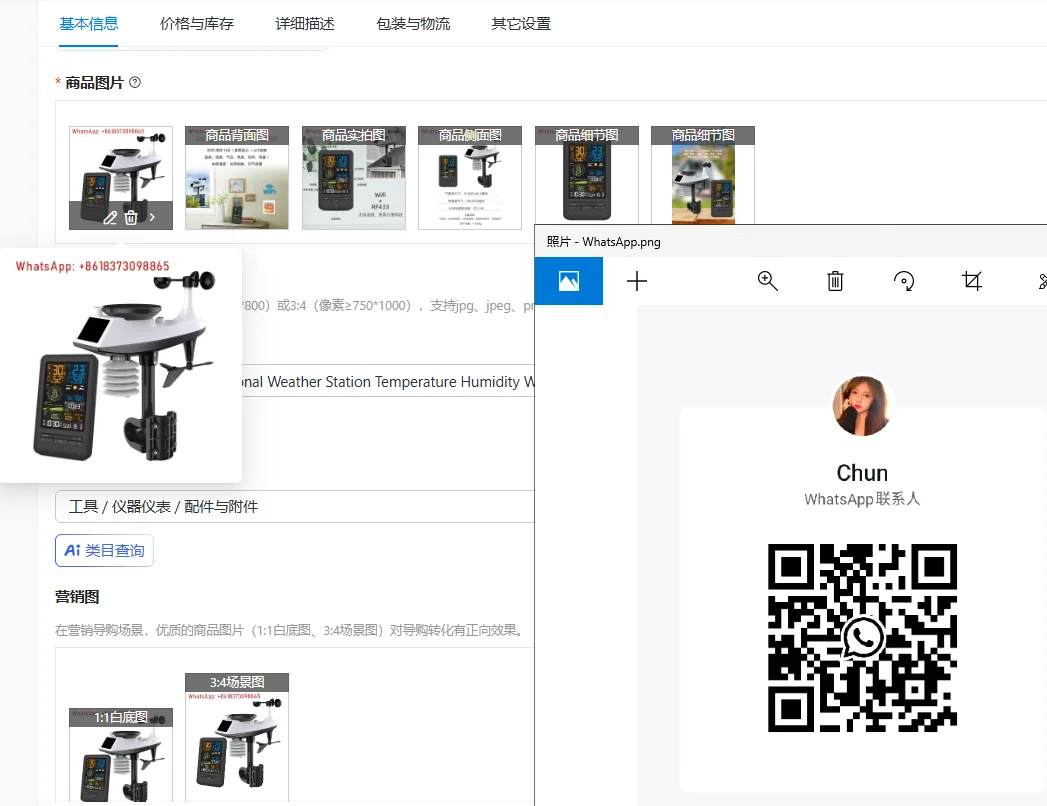Select the 商品背面图 thumbnail

(236, 178)
